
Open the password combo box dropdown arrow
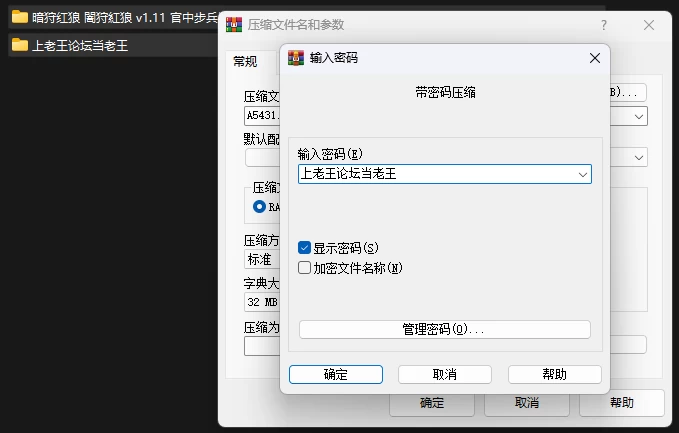pyautogui.click(x=582, y=174)
